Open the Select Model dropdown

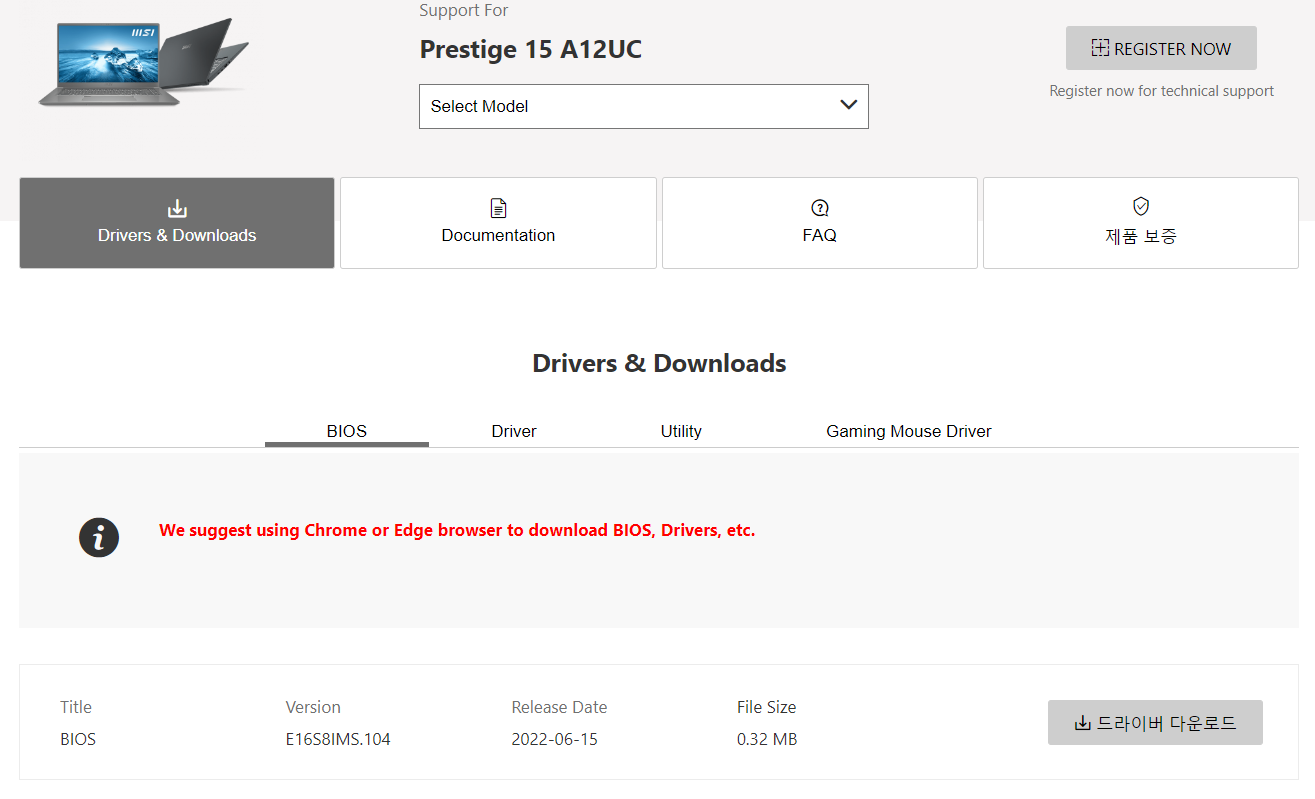tap(643, 106)
